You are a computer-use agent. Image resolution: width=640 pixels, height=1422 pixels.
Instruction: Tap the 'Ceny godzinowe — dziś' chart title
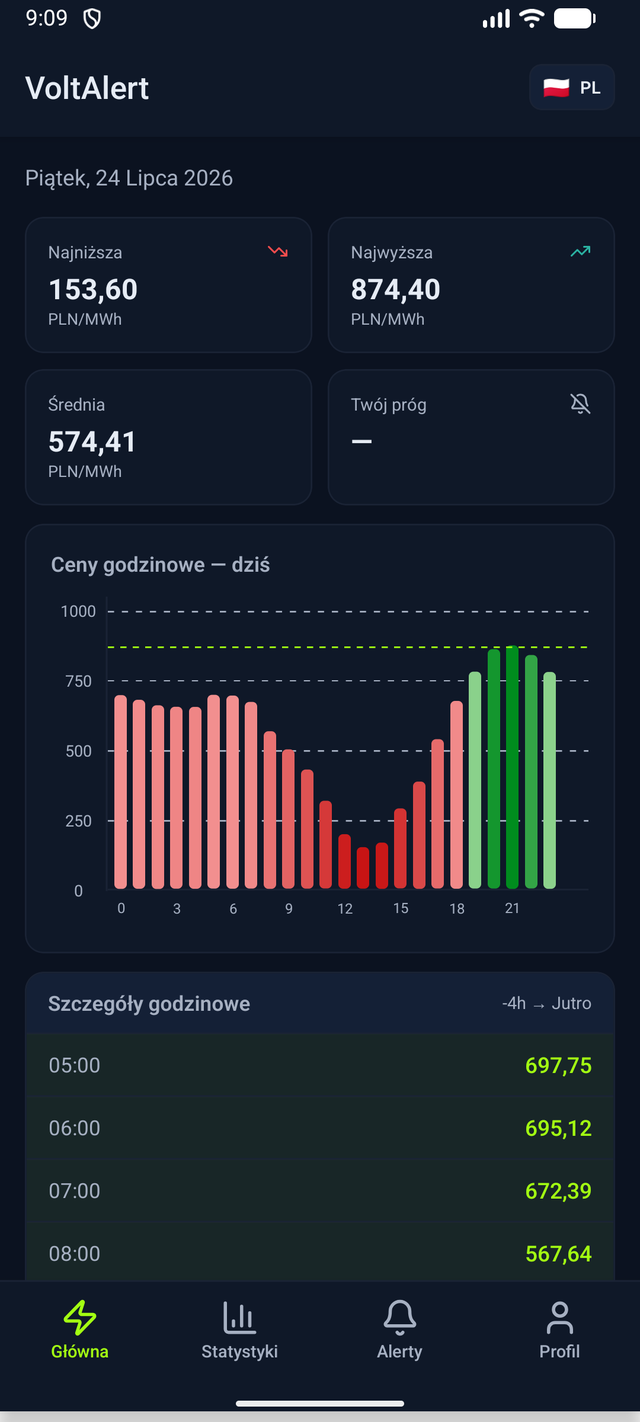pos(160,565)
